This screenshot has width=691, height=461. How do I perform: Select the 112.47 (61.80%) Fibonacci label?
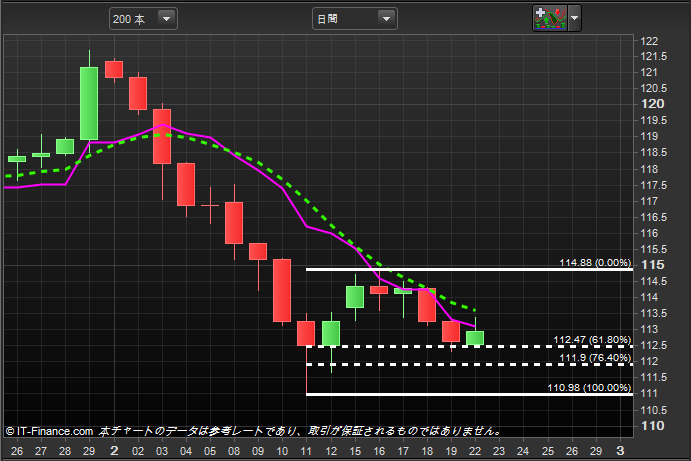592,340
